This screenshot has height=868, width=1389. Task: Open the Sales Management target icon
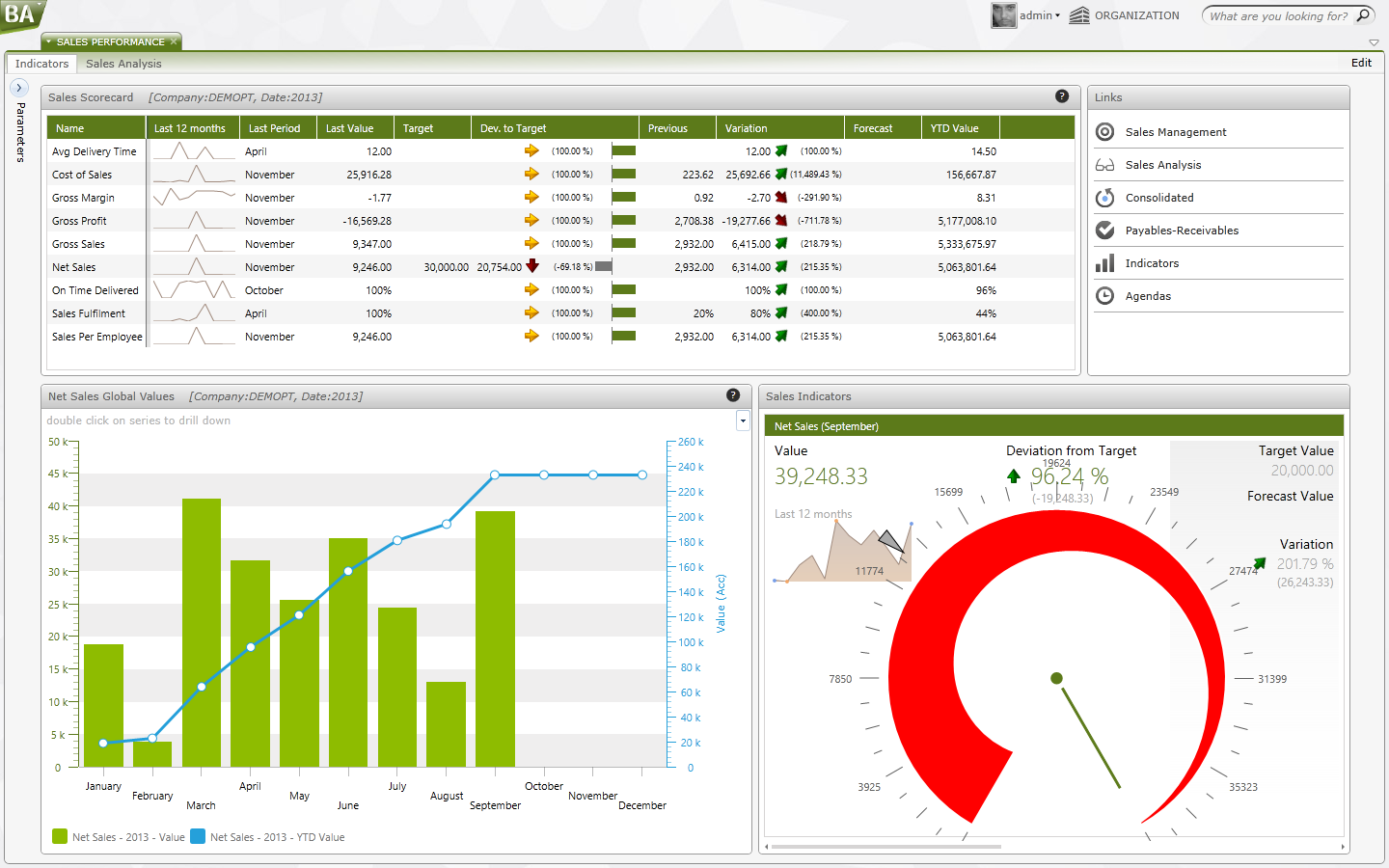(x=1105, y=132)
